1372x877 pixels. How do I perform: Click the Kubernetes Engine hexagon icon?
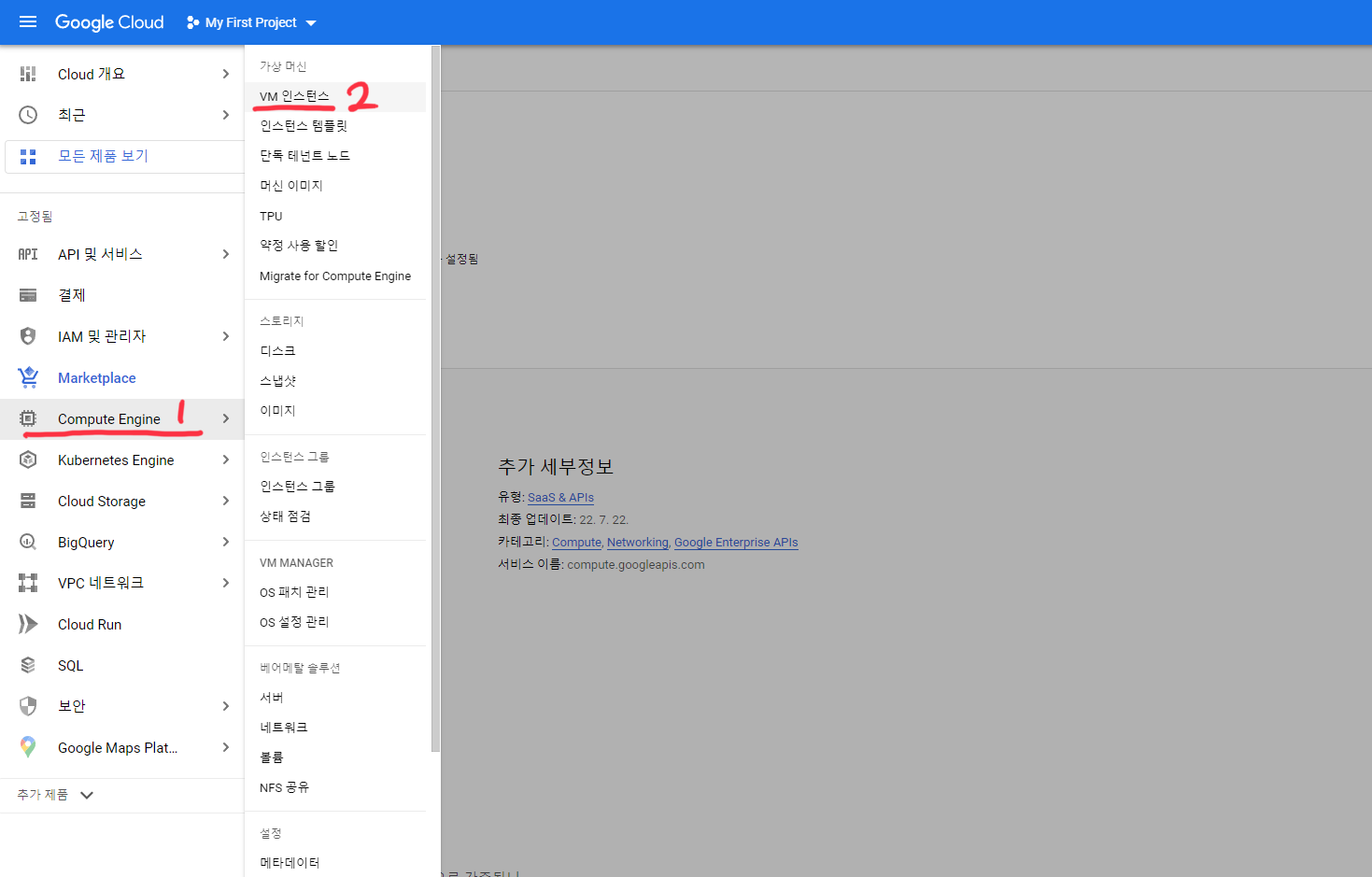click(x=28, y=460)
